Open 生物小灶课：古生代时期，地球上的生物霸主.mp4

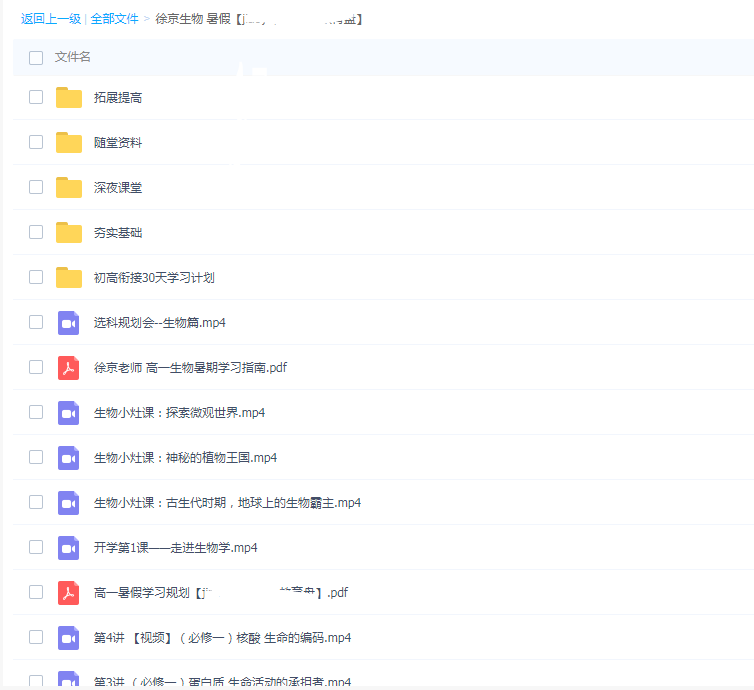coord(227,503)
